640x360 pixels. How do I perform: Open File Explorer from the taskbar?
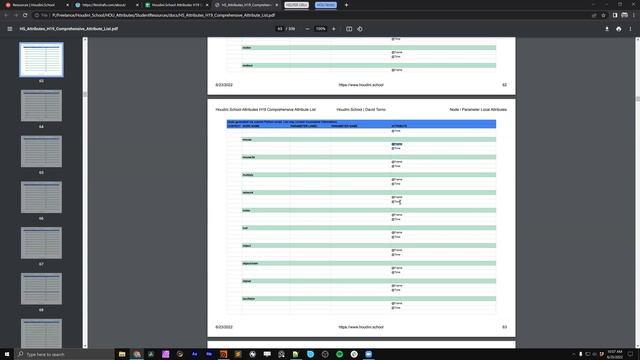click(122, 354)
